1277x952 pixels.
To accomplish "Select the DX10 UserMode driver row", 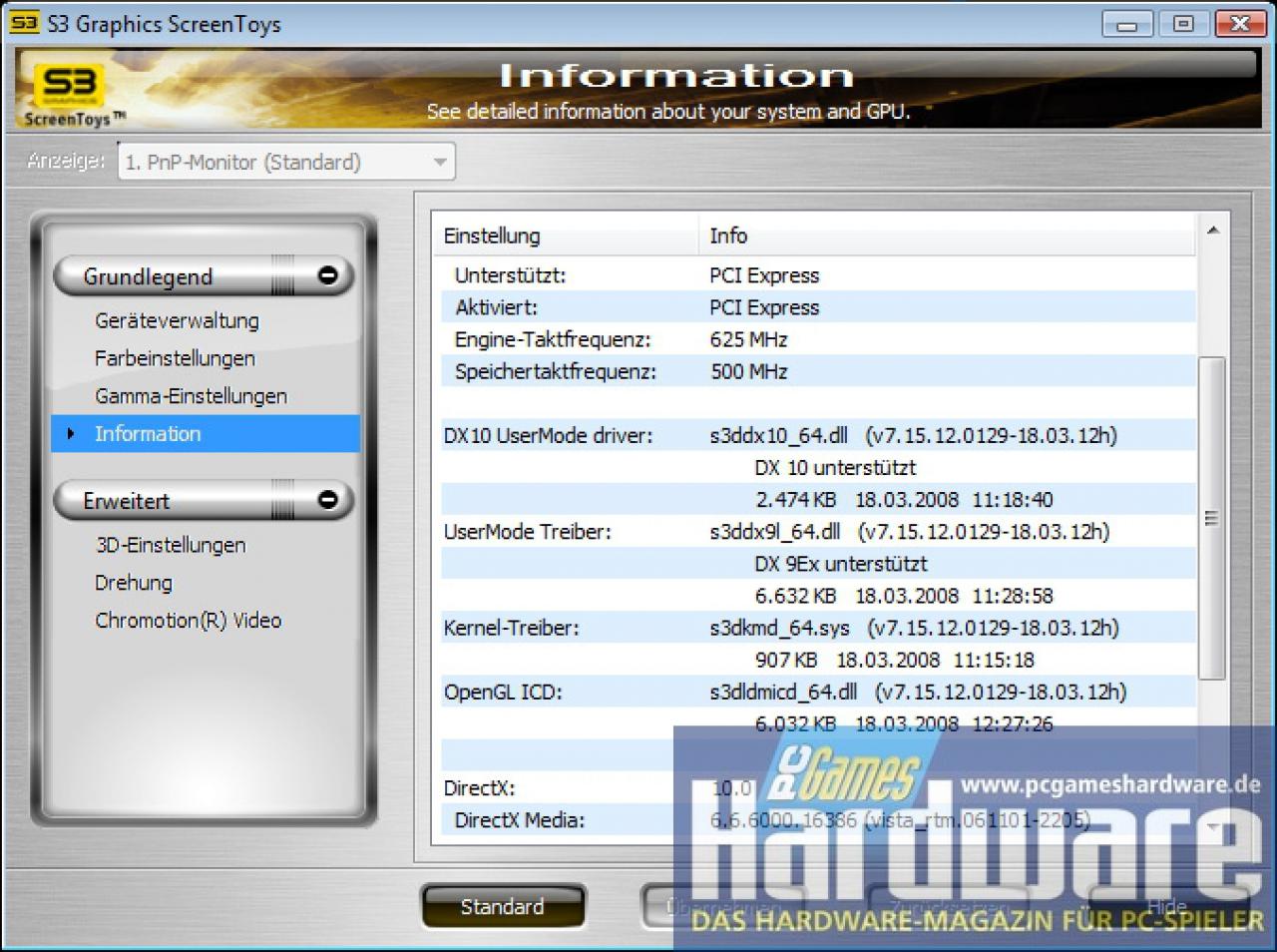I will (x=818, y=435).
